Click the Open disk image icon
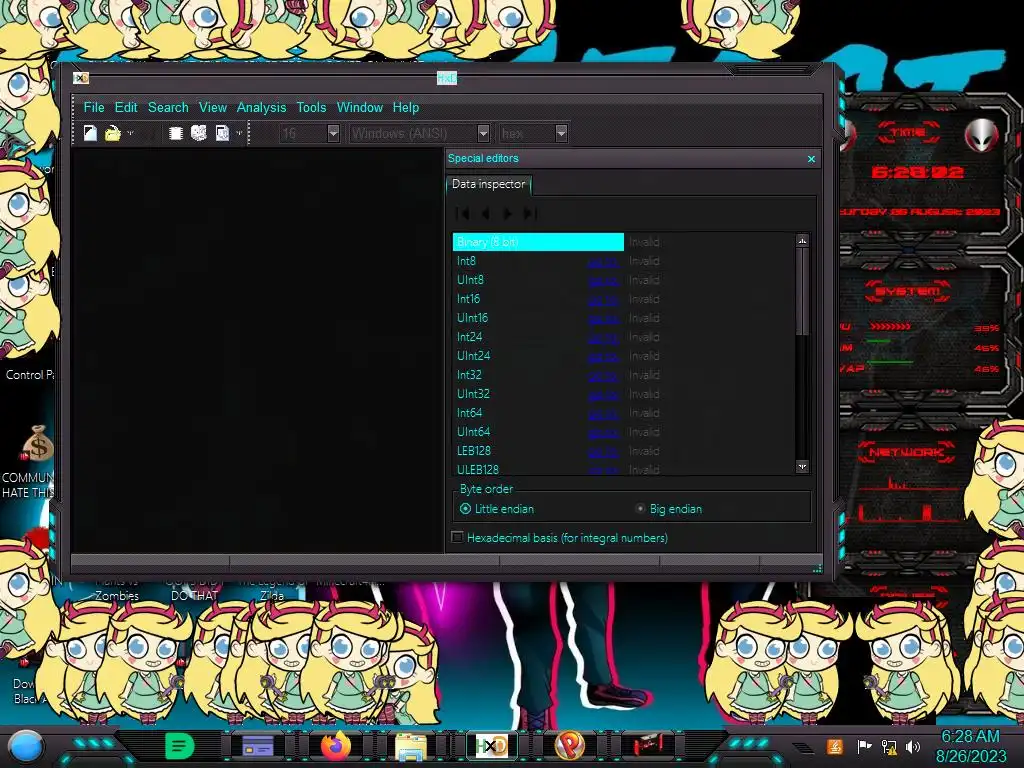The height and width of the screenshot is (768, 1024). [222, 133]
